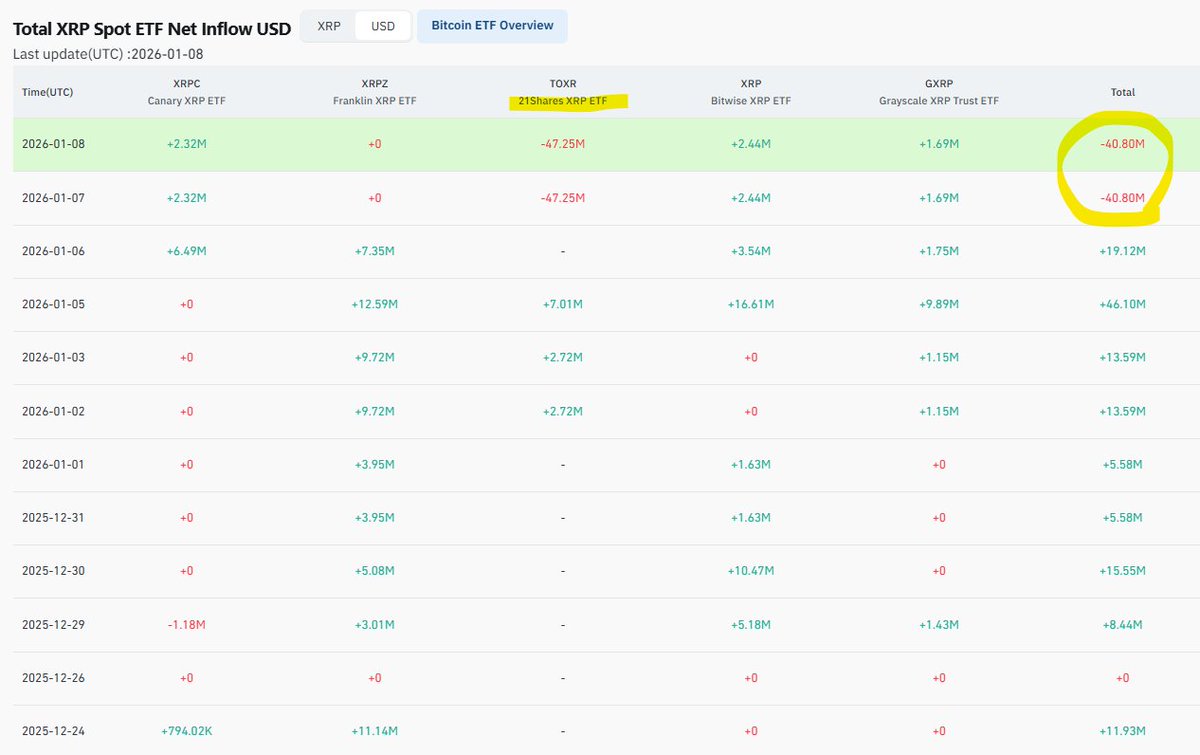Select the 2026-01-07 date cell
Screen dimensions: 1200x755
point(54,198)
